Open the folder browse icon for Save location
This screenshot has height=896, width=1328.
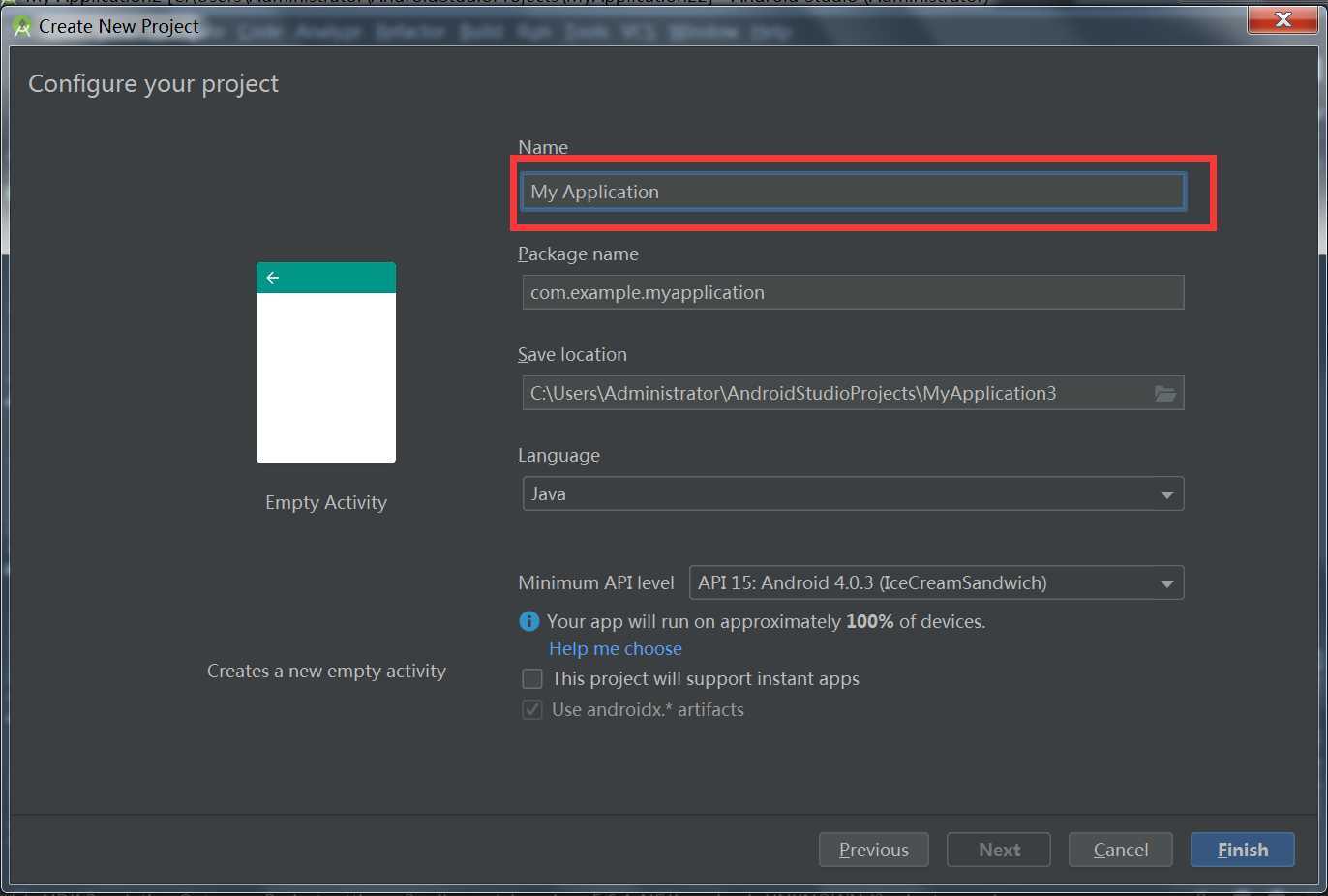(x=1165, y=393)
